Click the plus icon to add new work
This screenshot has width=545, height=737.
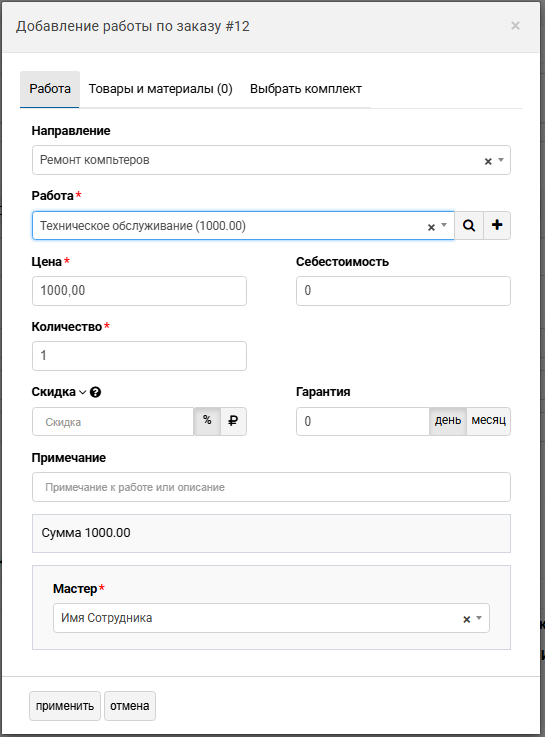coord(497,226)
